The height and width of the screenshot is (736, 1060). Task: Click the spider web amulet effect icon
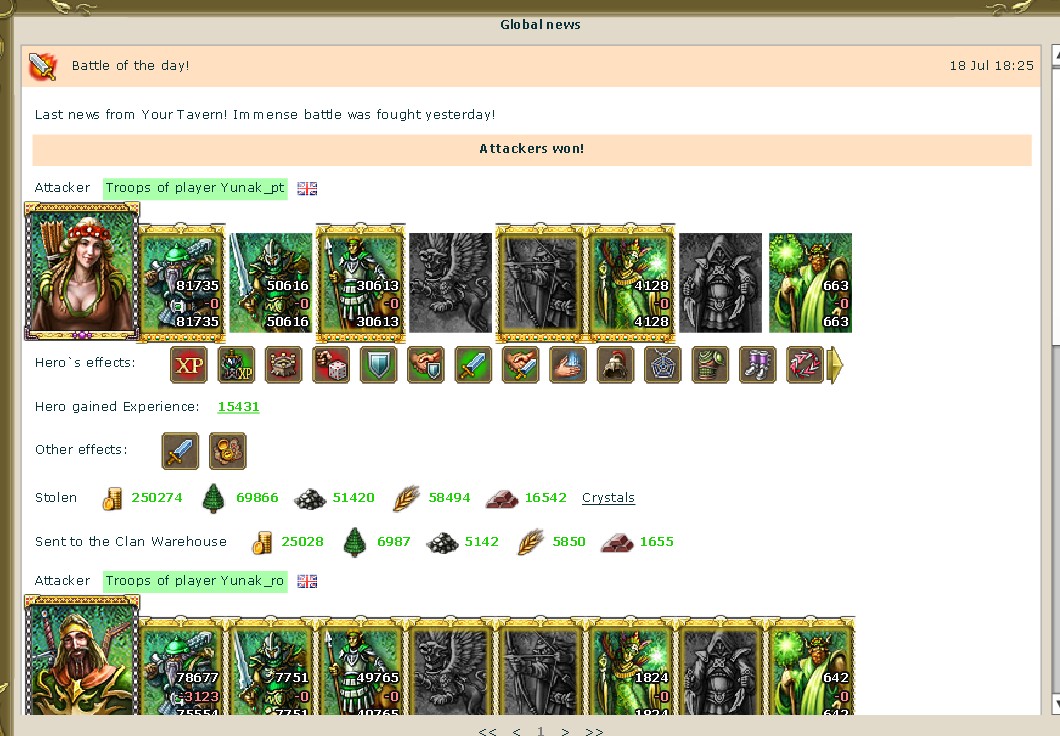point(662,365)
